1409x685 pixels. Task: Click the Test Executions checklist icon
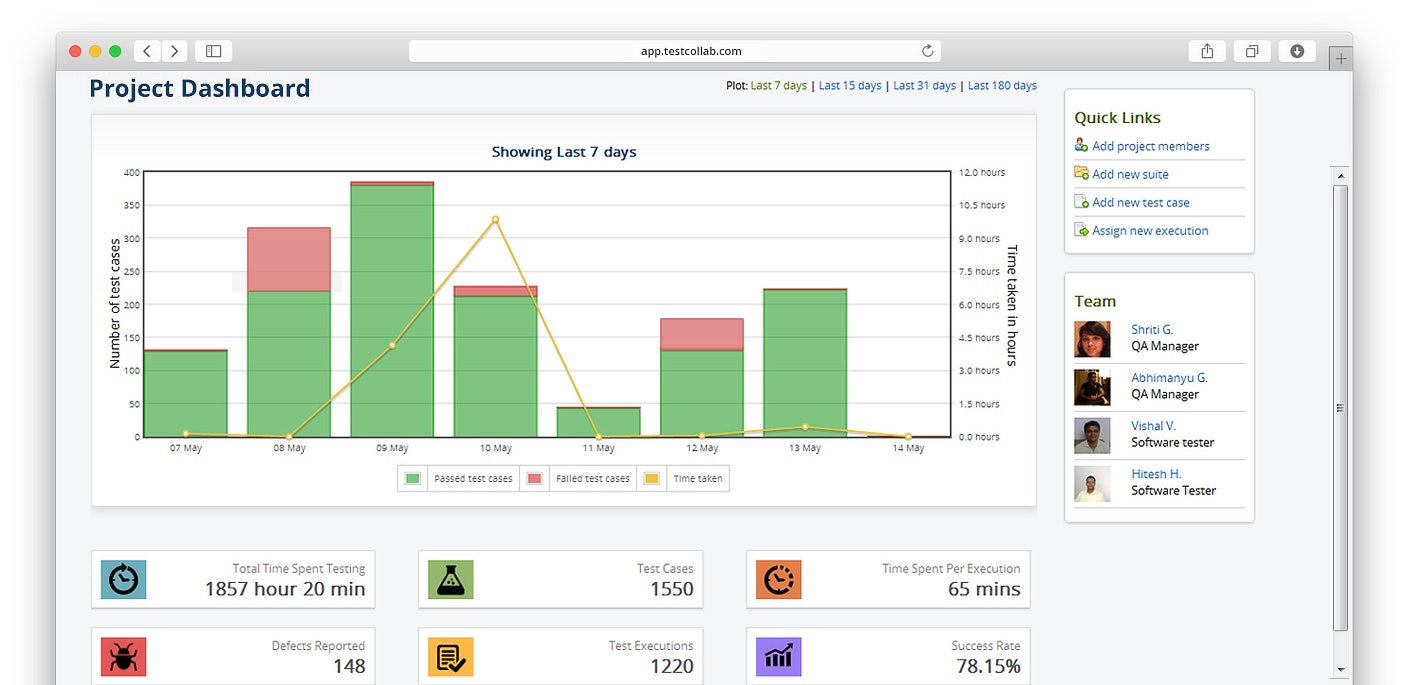(x=451, y=657)
